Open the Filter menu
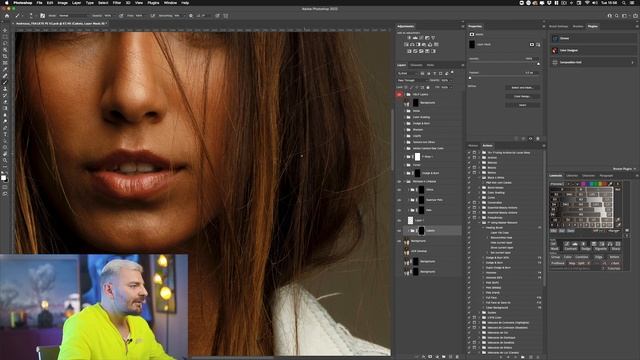Viewport: 640px width, 360px height. pos(117,3)
